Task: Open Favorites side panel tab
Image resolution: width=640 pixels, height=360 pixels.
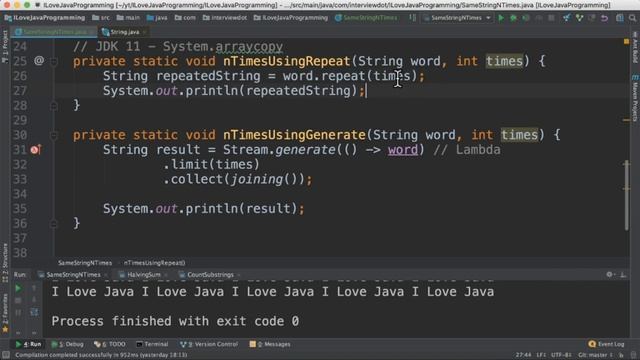Action: point(5,312)
